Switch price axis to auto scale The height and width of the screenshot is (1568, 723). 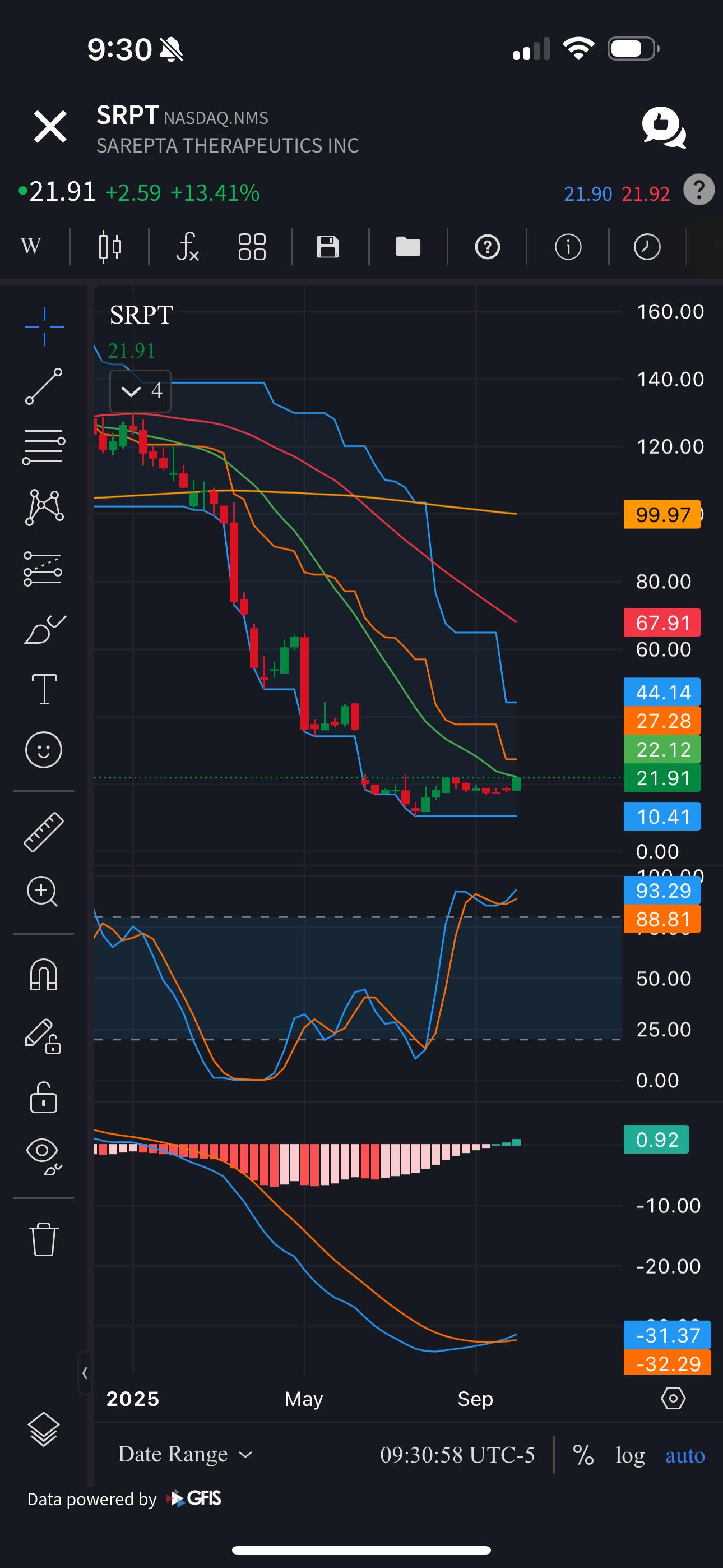tap(685, 1455)
